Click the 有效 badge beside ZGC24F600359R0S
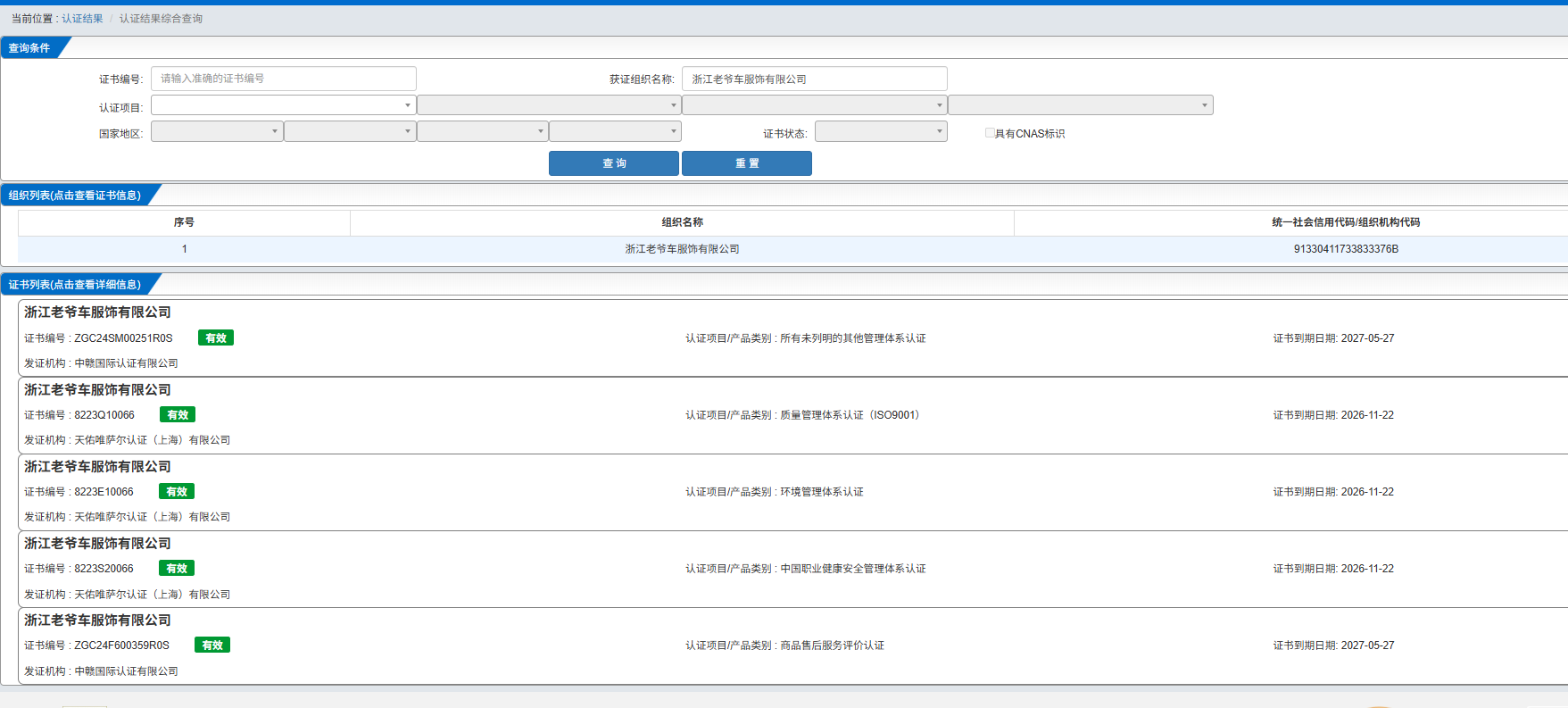This screenshot has width=1568, height=708. click(212, 646)
